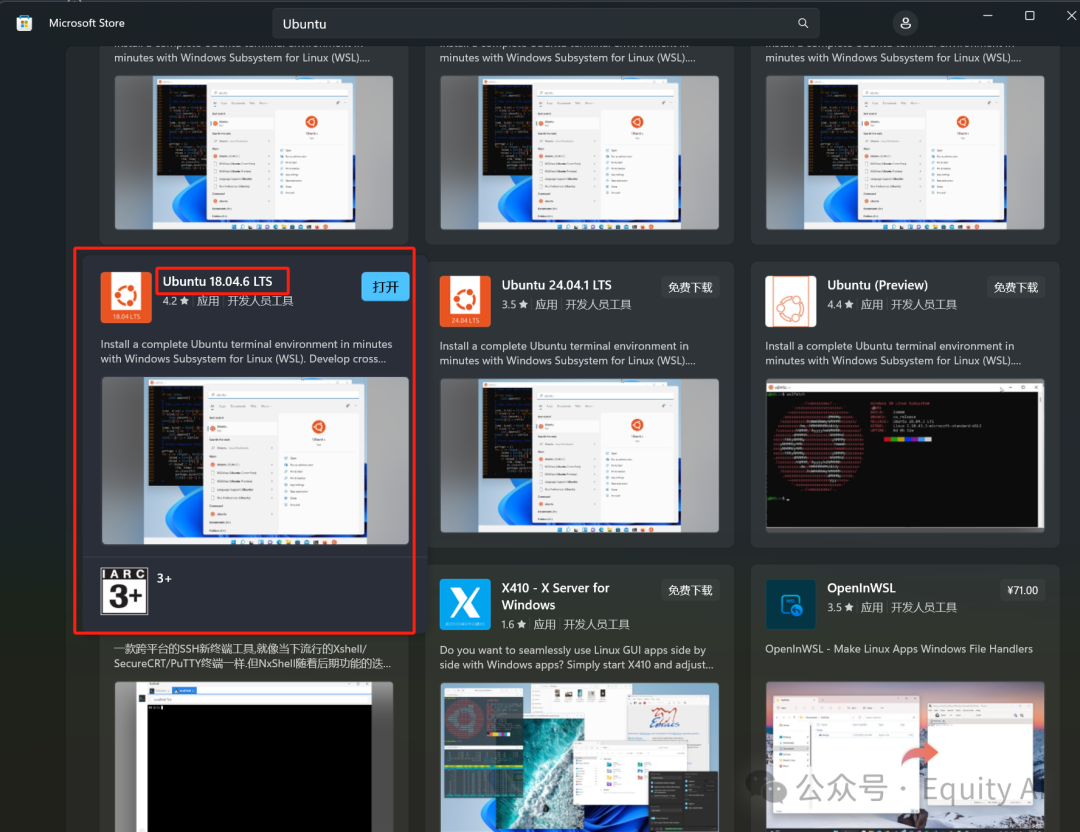The height and width of the screenshot is (832, 1080).
Task: Click the Ubuntu 18.04.6 LTS screenshot thumbnail
Action: coord(255,461)
